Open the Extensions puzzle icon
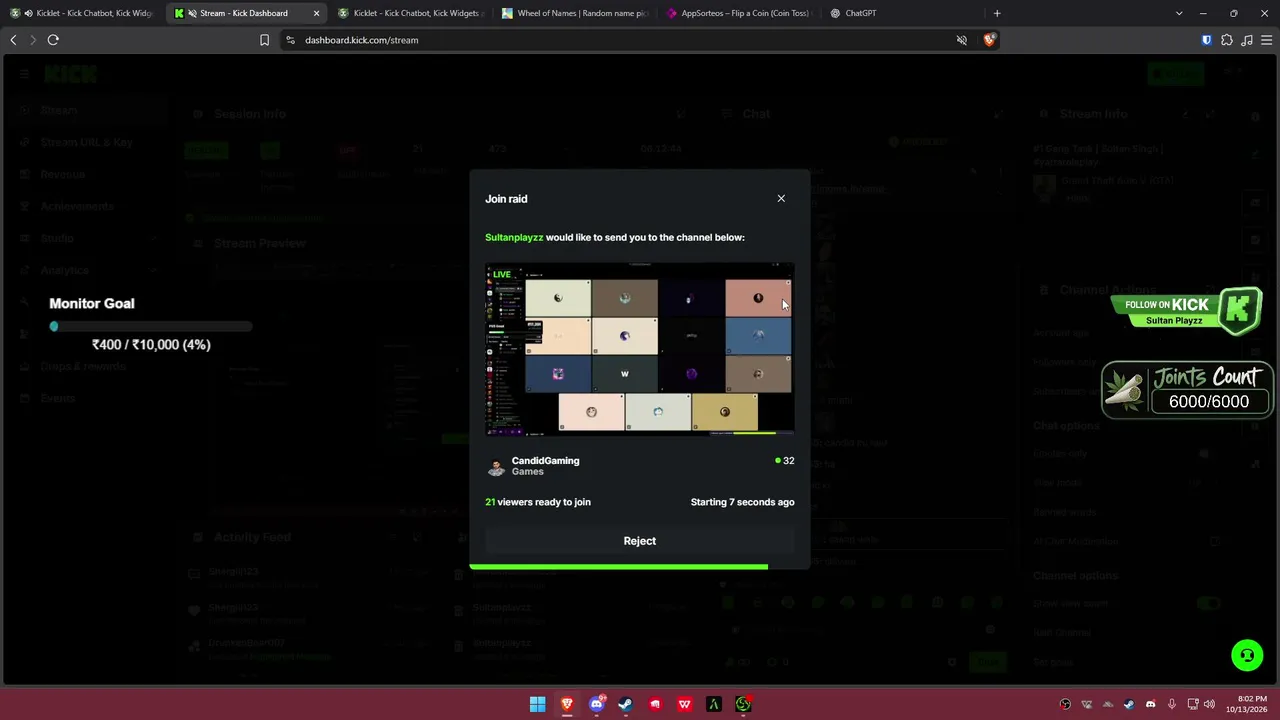 pos(1227,40)
